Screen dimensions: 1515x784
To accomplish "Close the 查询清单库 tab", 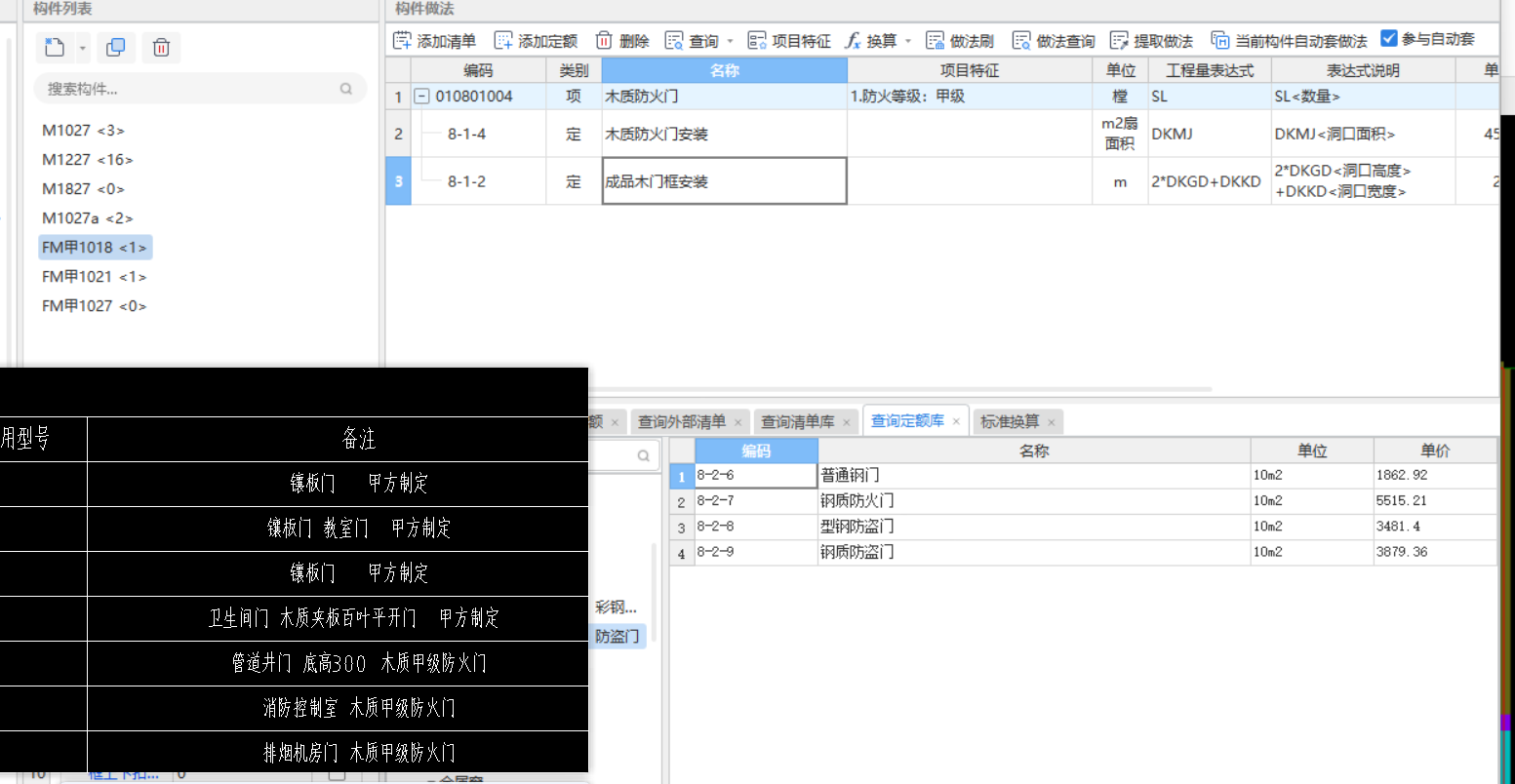I will (847, 422).
